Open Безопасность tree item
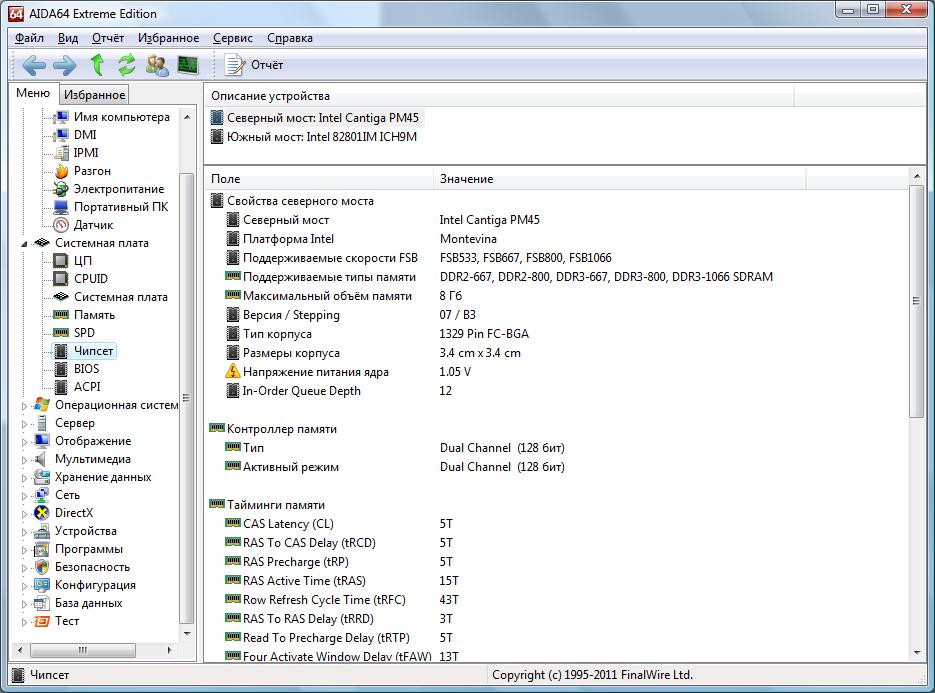This screenshot has width=935, height=693. 92,567
